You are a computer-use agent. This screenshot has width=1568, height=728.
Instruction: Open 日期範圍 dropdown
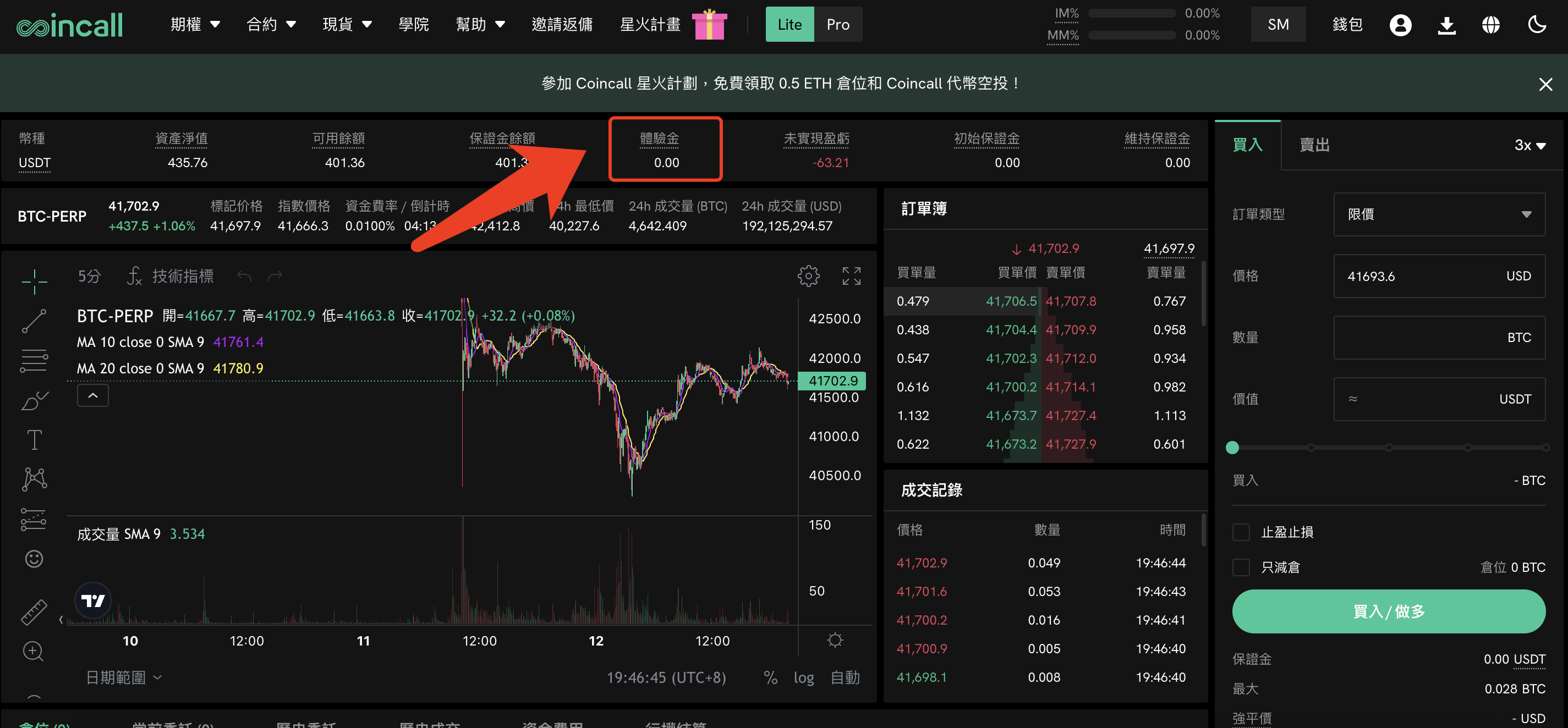point(124,677)
